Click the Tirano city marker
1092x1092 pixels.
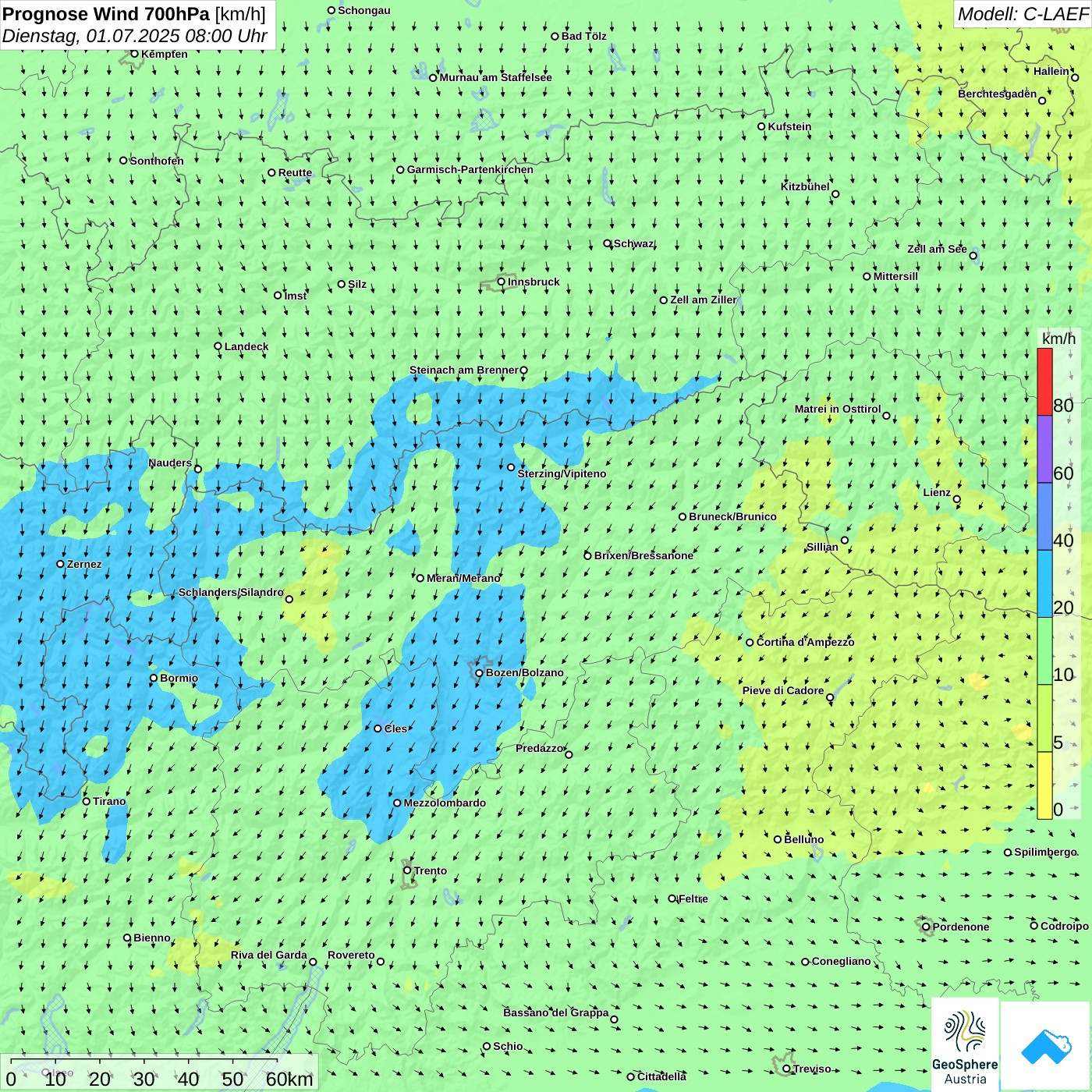tap(87, 801)
